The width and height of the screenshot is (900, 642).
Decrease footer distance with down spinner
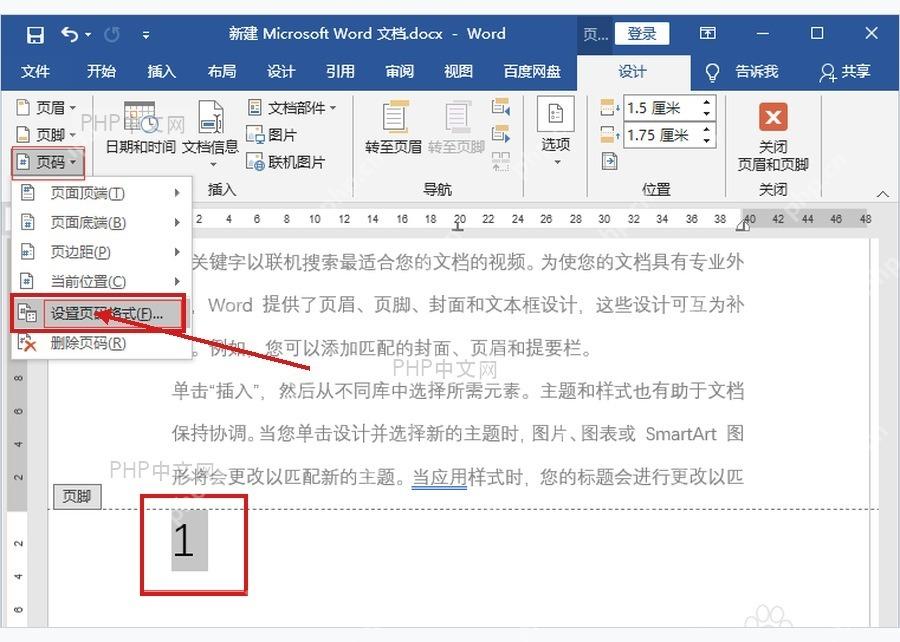(x=707, y=141)
